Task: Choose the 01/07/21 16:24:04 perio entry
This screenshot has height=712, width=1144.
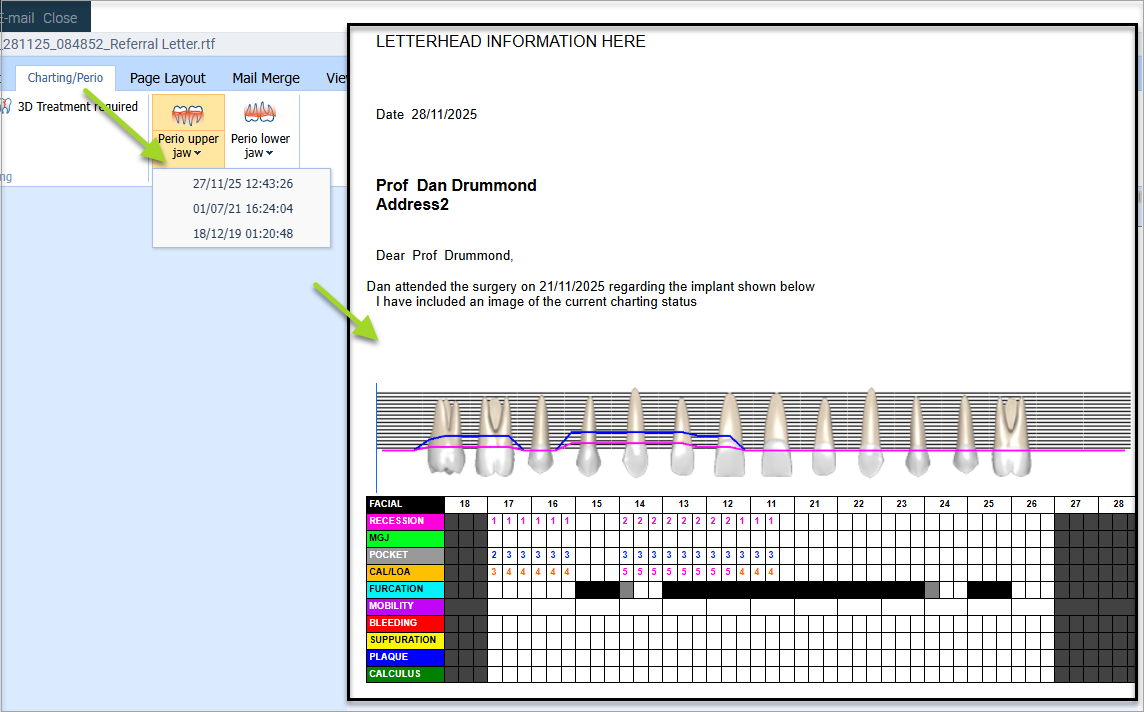Action: pos(242,209)
